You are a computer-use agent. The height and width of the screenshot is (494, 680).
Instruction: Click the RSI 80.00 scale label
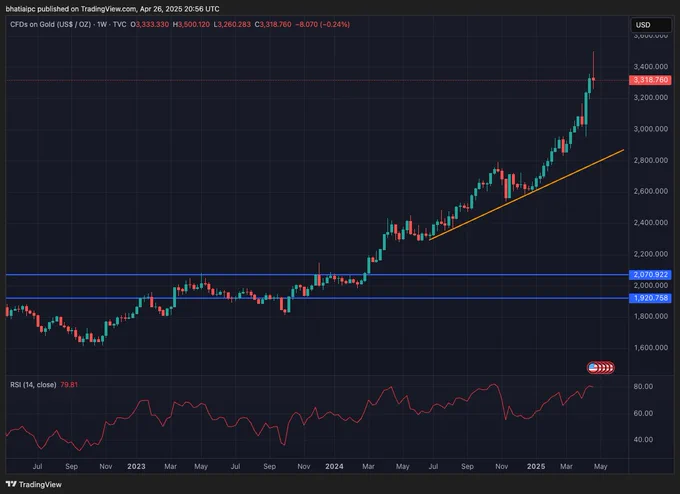tap(643, 386)
